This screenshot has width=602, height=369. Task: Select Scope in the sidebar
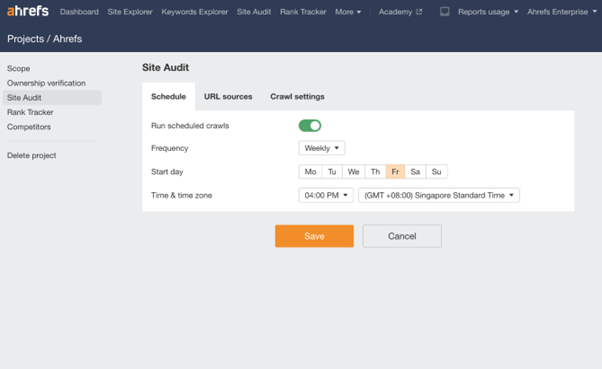pos(18,68)
